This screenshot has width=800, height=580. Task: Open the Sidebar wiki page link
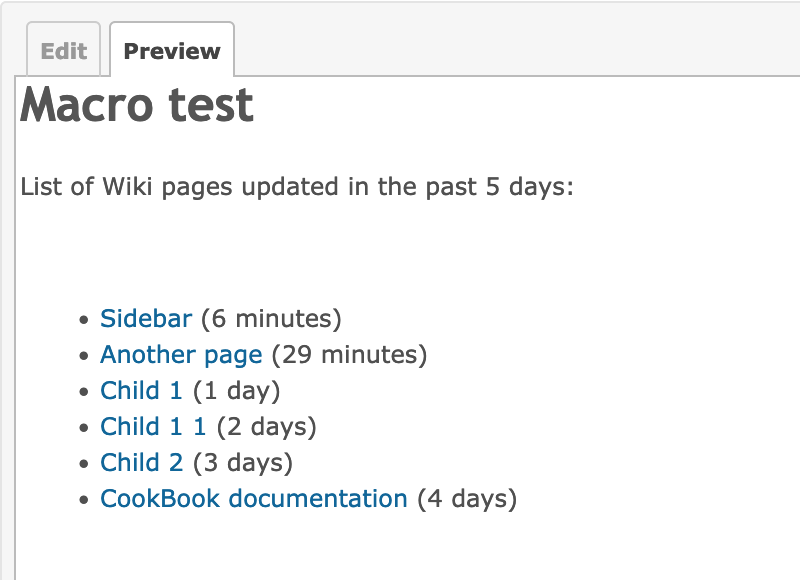tap(146, 318)
